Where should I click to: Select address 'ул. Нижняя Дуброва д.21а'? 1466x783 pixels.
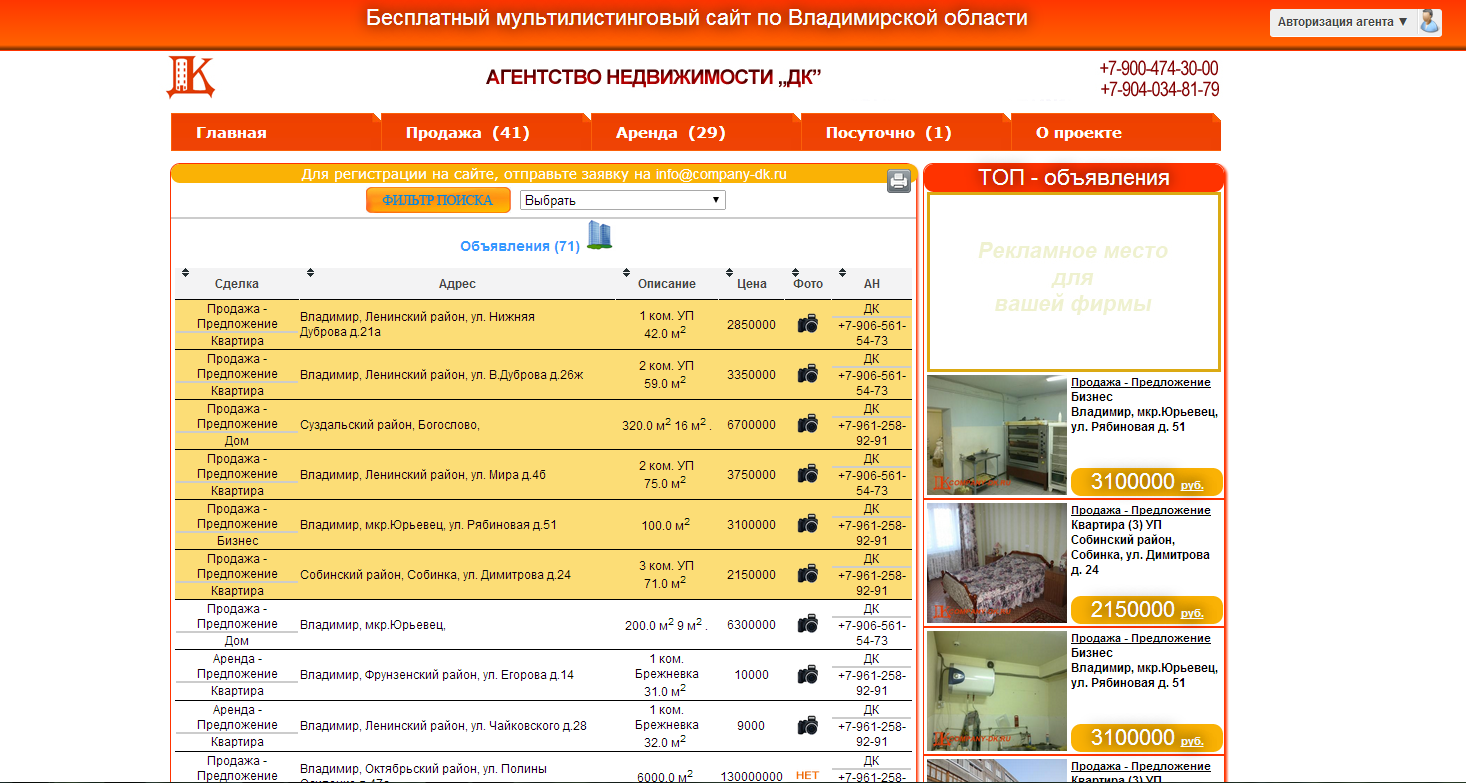417,324
